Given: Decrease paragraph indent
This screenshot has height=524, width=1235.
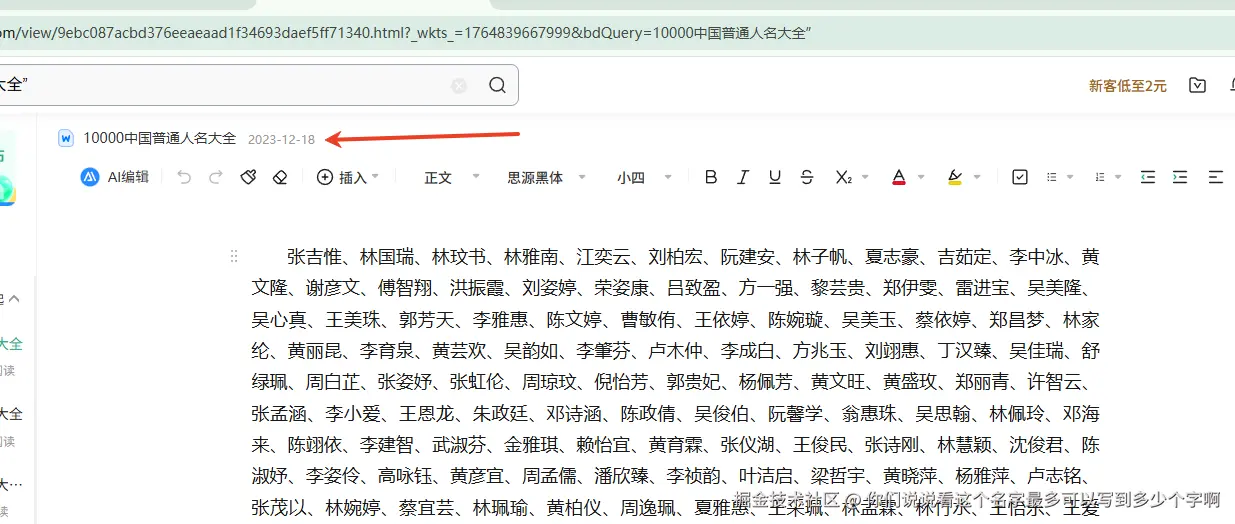Looking at the screenshot, I should coord(1148,177).
